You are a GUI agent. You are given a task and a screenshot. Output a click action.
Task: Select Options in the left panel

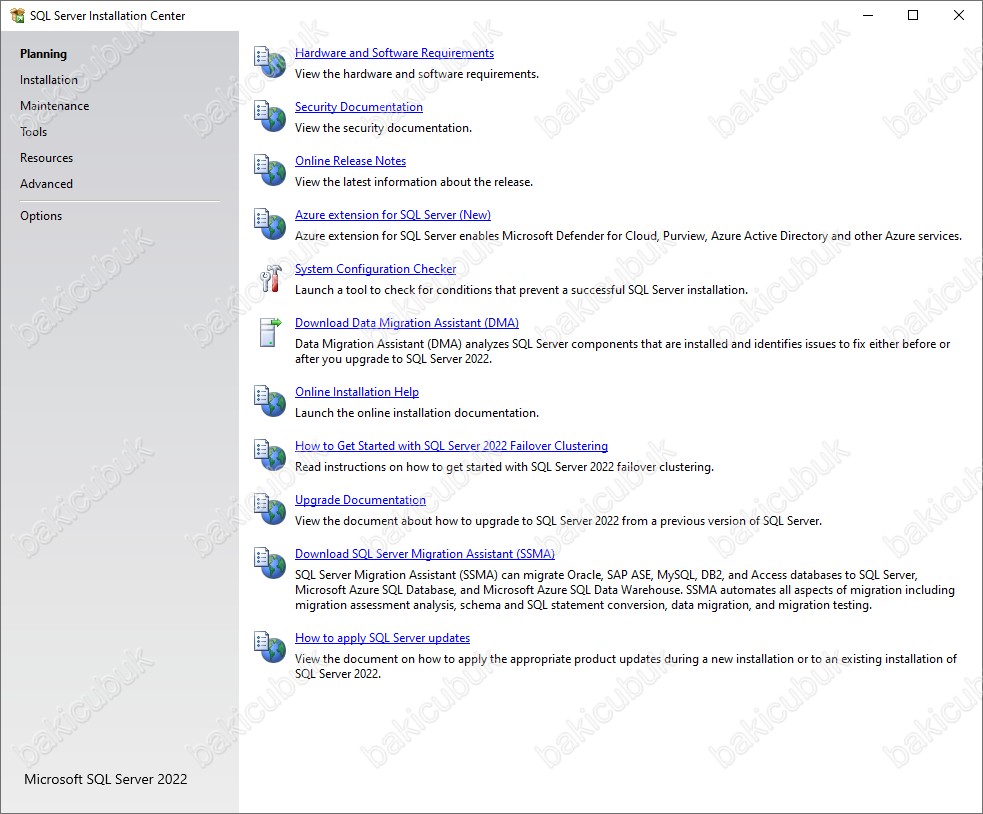click(x=41, y=216)
